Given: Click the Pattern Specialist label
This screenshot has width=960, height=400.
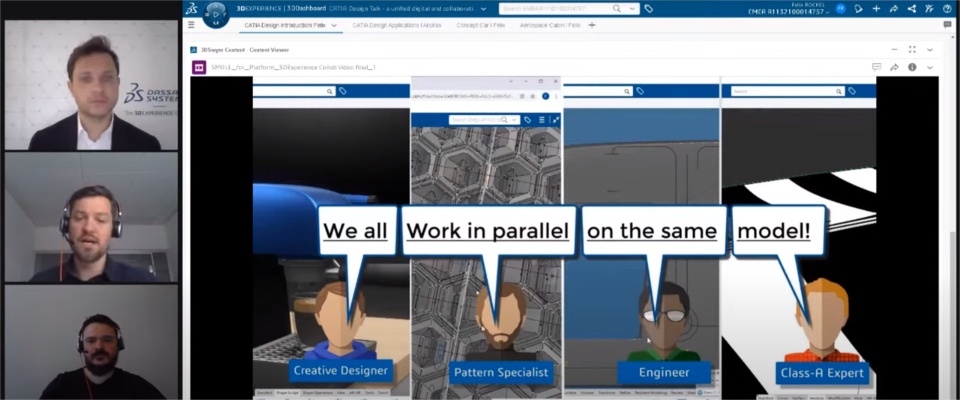Looking at the screenshot, I should pos(501,371).
